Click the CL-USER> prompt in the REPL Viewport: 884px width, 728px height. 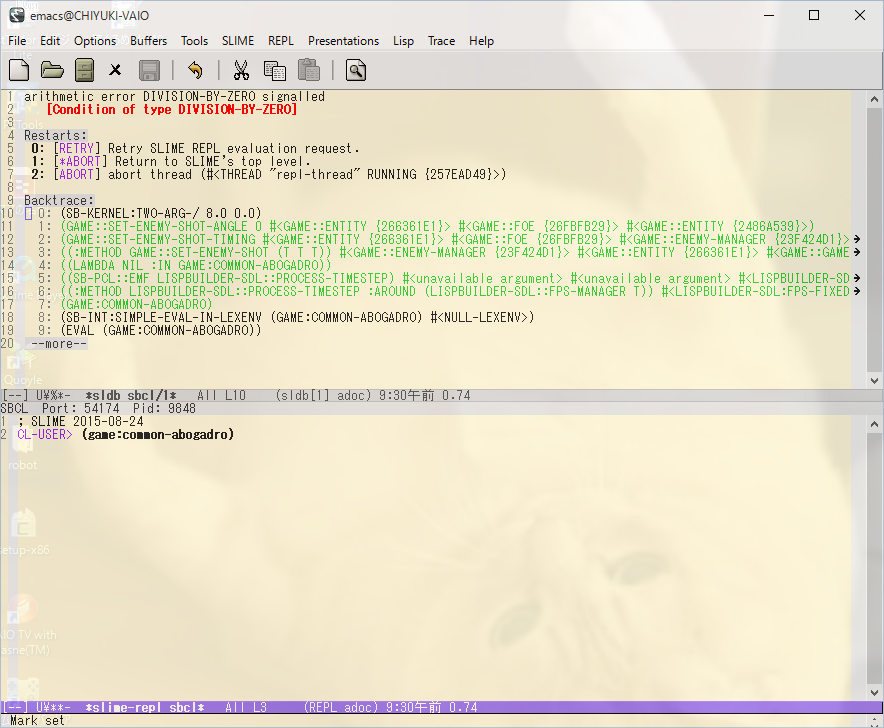point(45,434)
